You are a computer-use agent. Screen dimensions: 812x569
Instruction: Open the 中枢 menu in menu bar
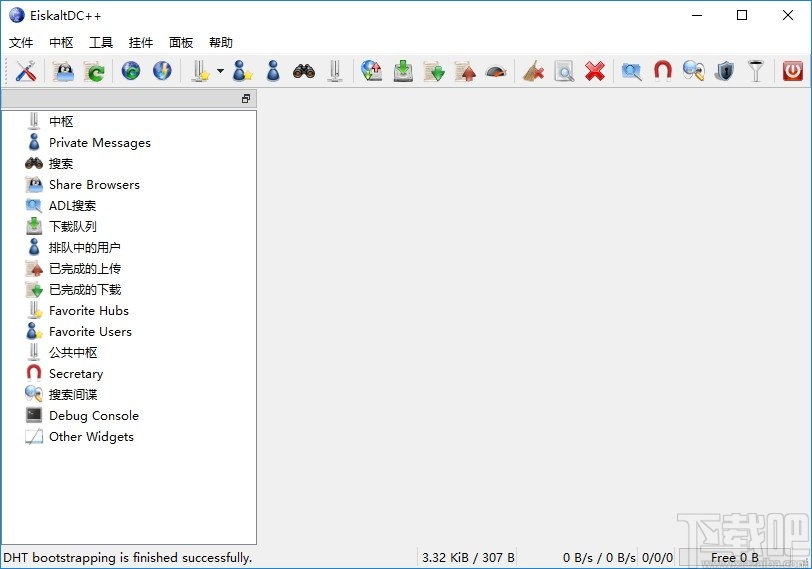61,42
